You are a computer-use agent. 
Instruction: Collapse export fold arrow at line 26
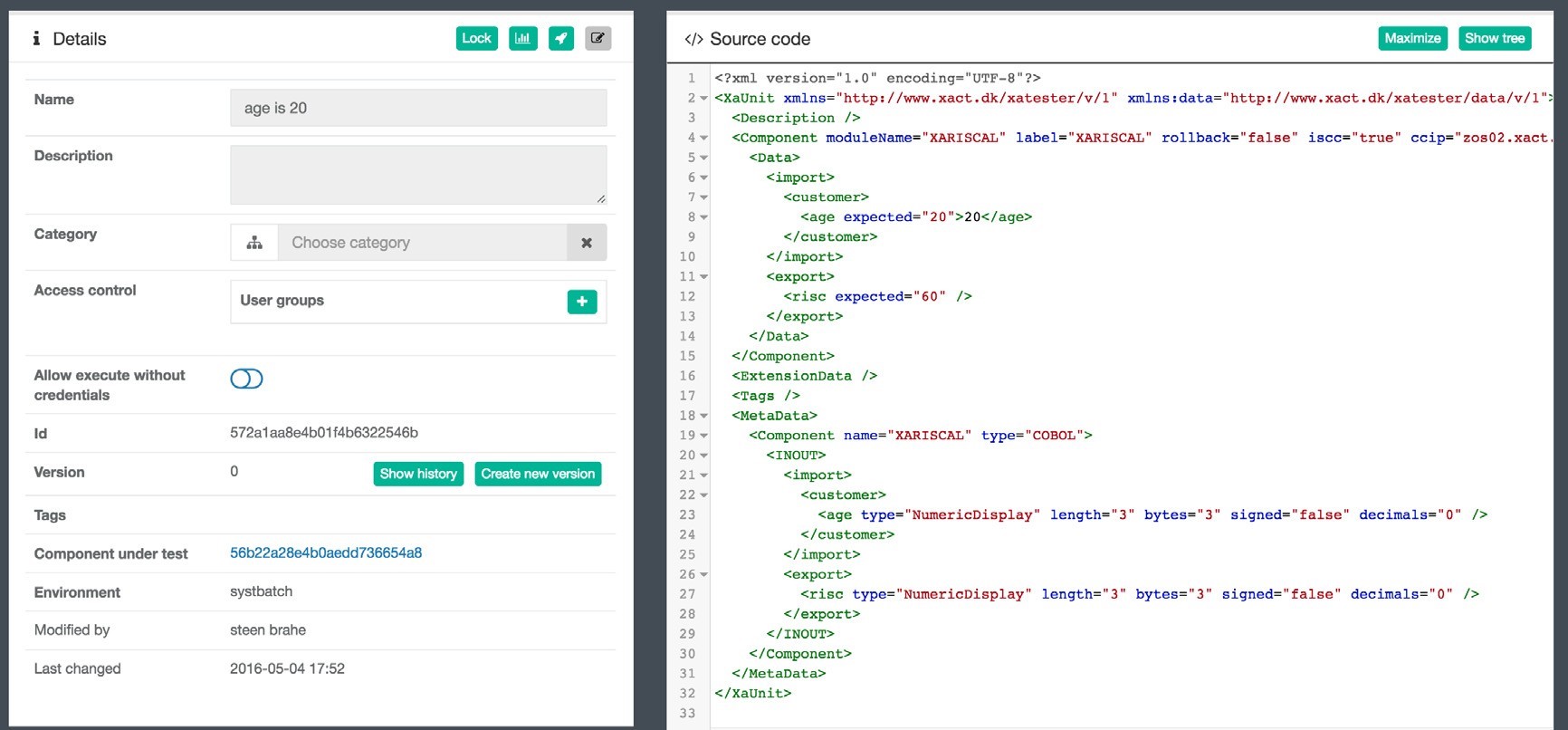click(x=703, y=574)
